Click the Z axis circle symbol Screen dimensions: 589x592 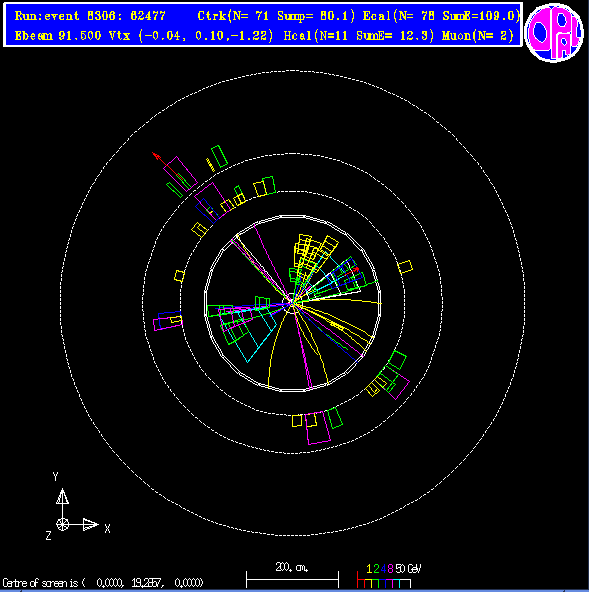(62, 524)
